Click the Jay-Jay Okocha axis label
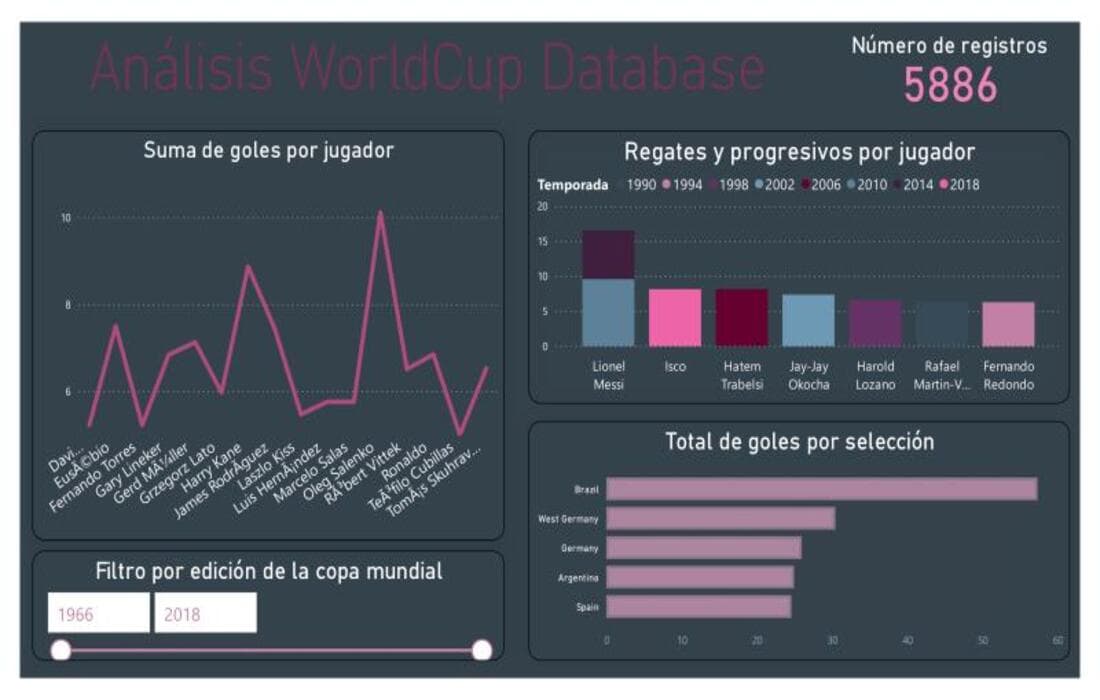The height and width of the screenshot is (700, 1100). tap(808, 375)
